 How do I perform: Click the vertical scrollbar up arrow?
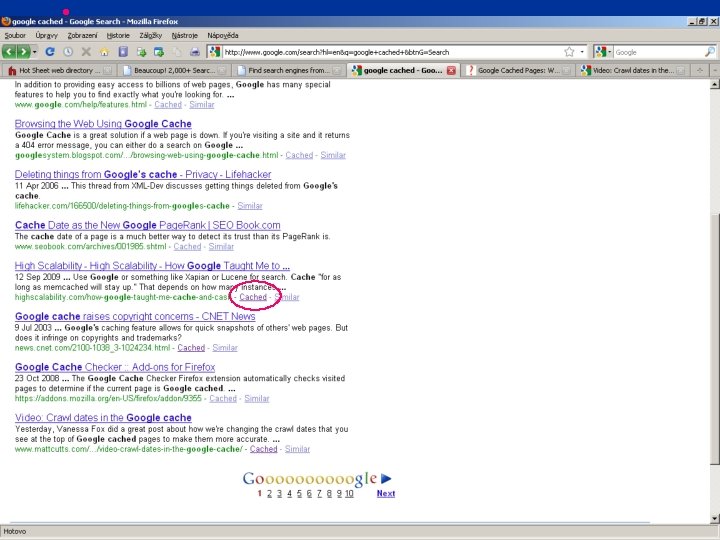coord(714,84)
